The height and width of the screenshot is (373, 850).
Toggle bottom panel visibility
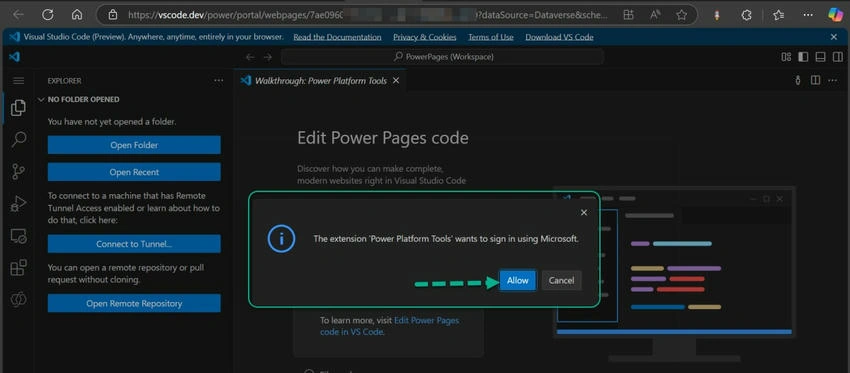820,57
